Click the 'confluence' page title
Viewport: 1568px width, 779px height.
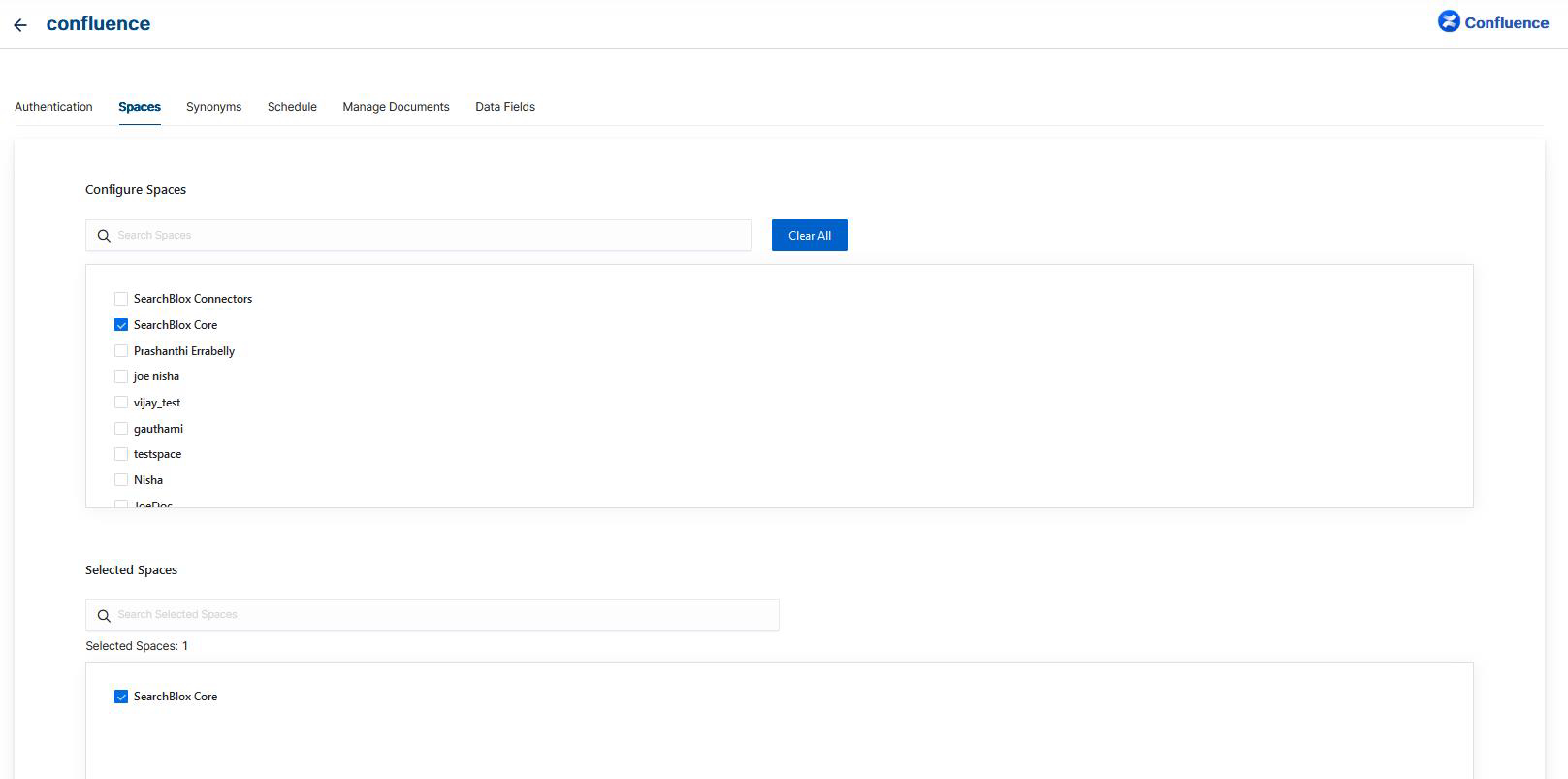coord(98,24)
